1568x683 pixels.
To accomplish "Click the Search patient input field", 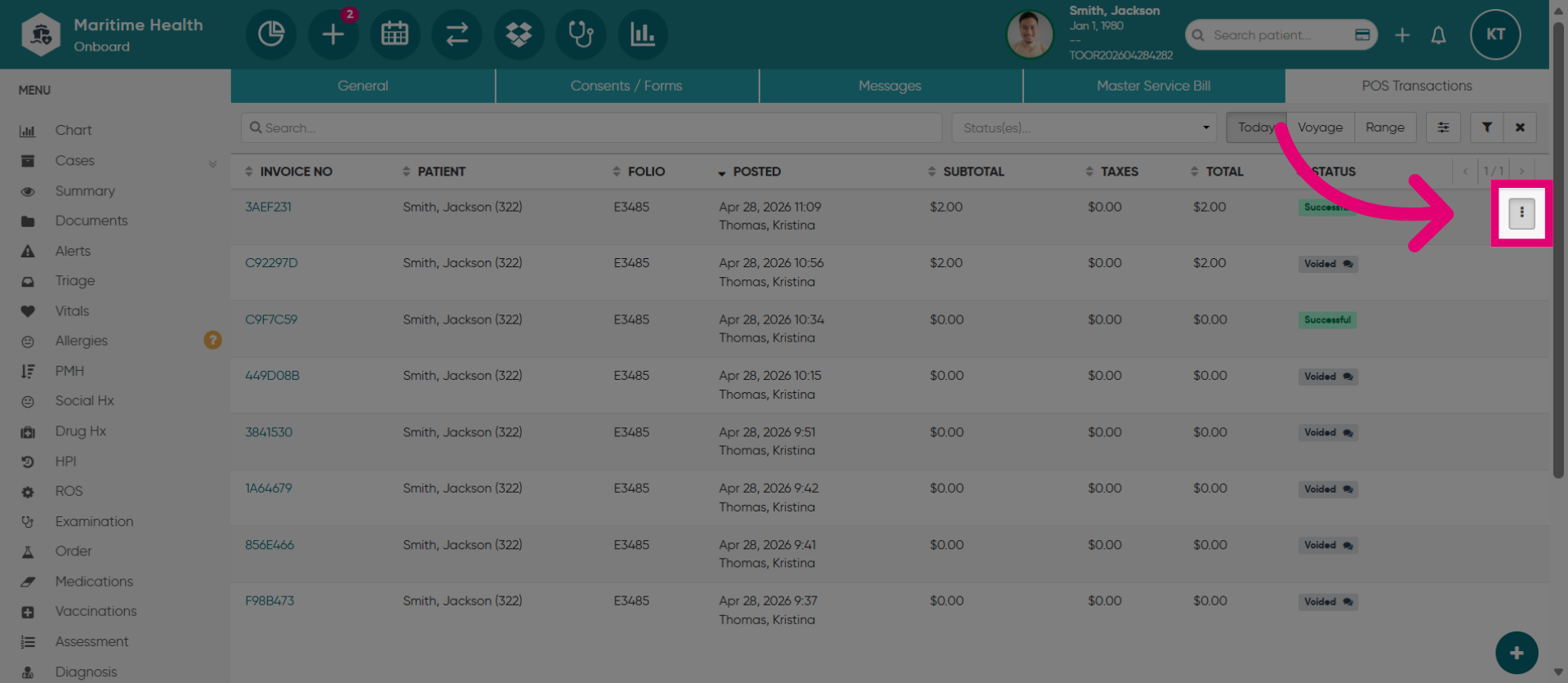I will [x=1280, y=35].
